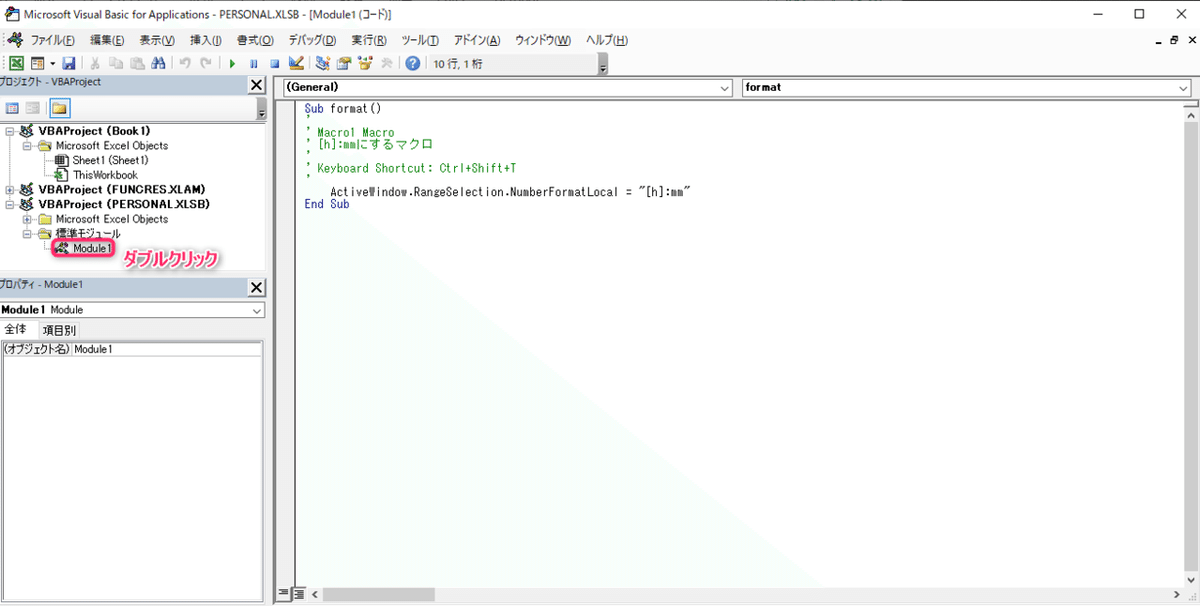1200x606 pixels.
Task: Select ThisWorkbook in project tree
Action: coord(105,175)
